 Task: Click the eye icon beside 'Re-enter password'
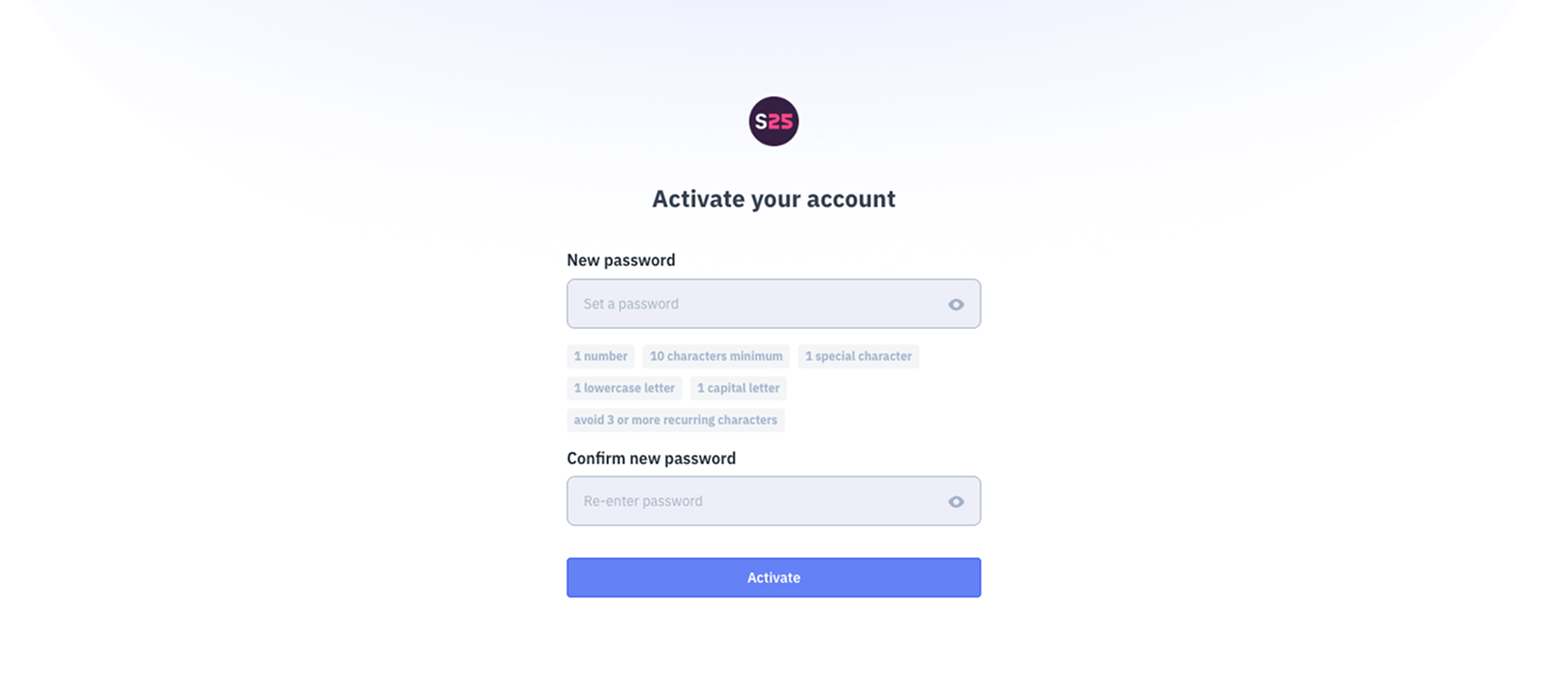[x=955, y=501]
